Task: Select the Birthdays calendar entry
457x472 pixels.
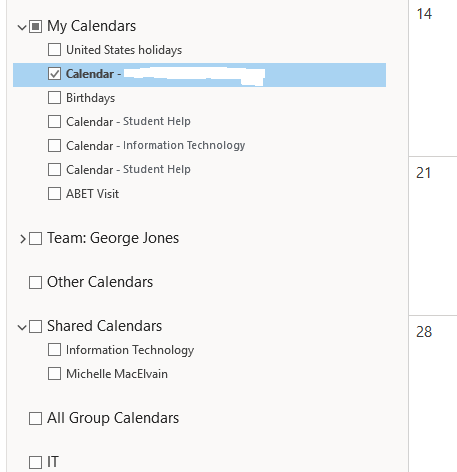Action: pyautogui.click(x=90, y=98)
